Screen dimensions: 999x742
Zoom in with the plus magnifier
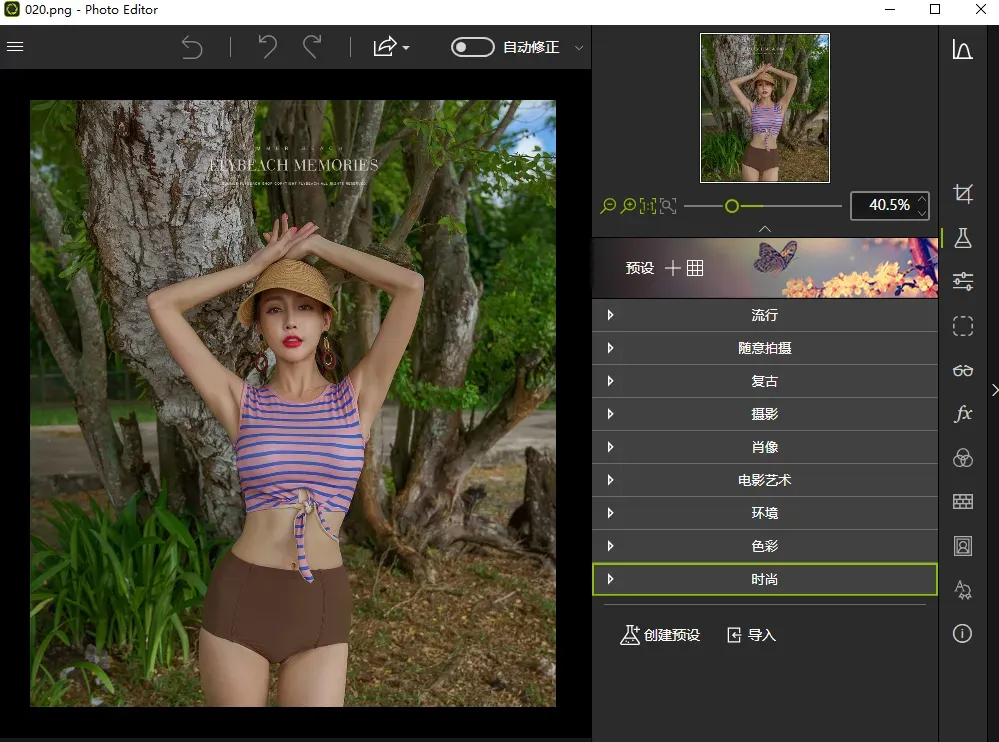tap(628, 206)
